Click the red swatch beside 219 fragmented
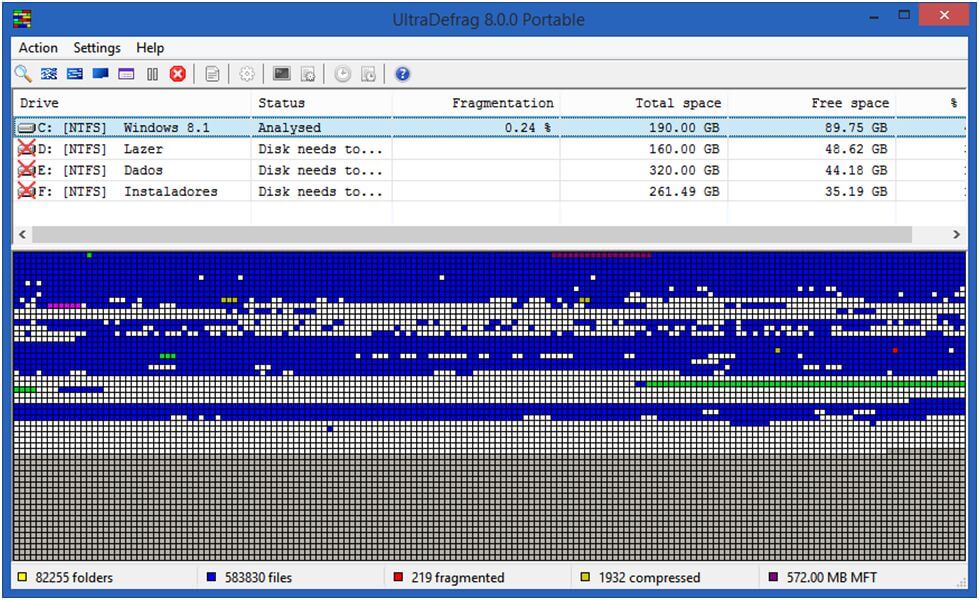Viewport: 979px width, 600px height. click(x=398, y=578)
